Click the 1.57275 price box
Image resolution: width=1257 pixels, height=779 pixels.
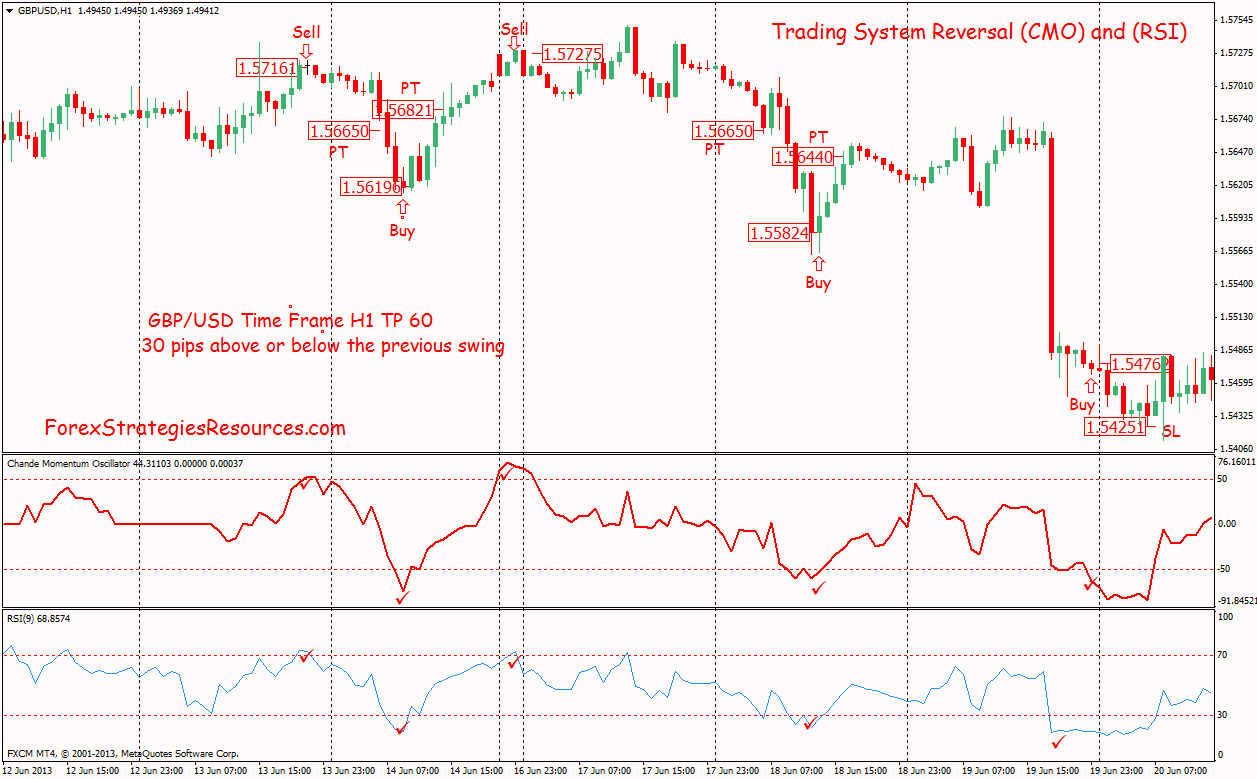click(x=572, y=54)
